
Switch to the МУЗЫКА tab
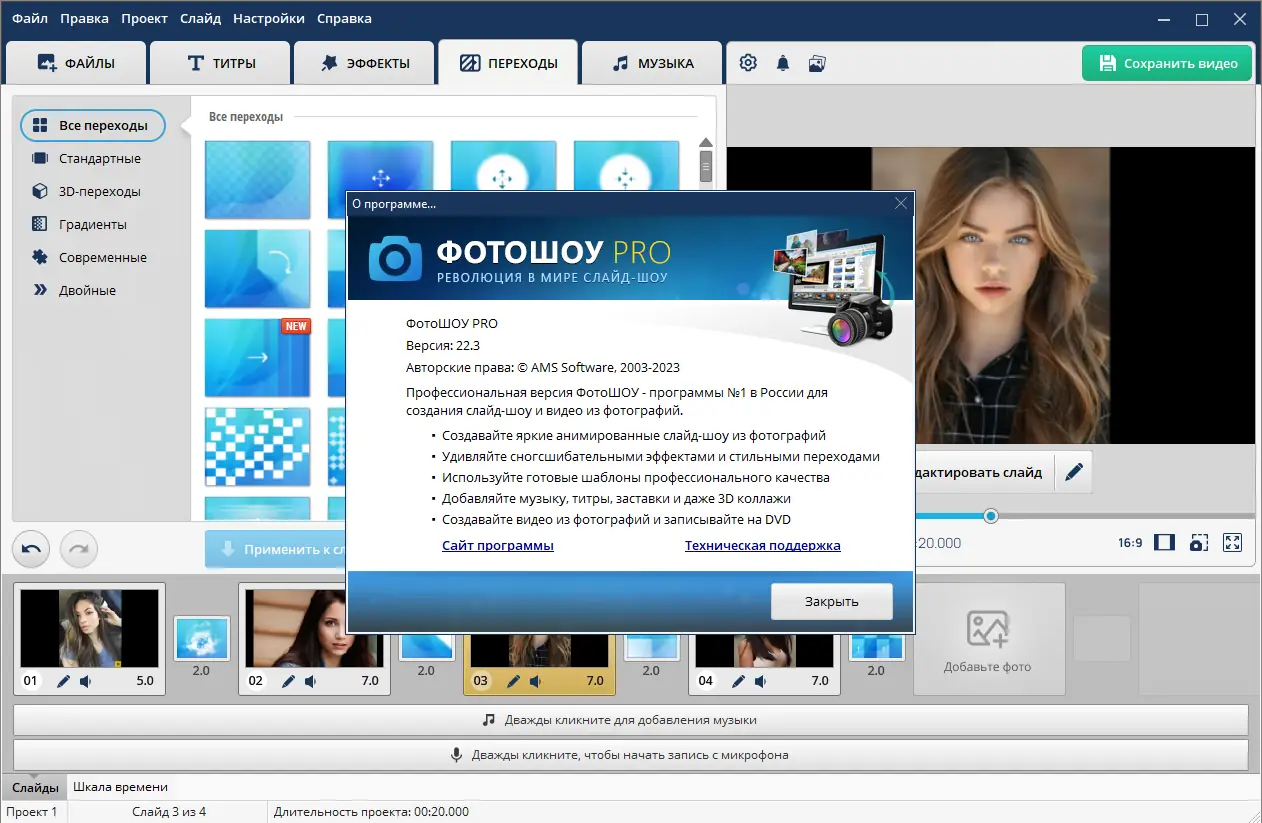click(x=652, y=63)
